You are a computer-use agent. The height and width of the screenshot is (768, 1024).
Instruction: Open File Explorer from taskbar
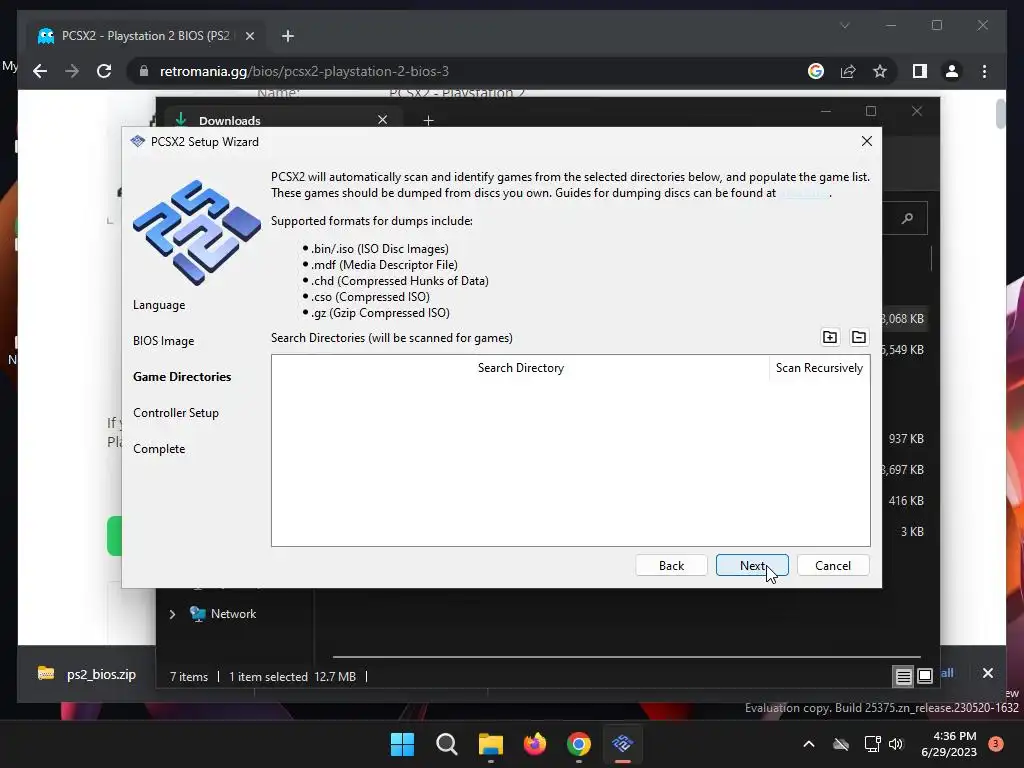pyautogui.click(x=490, y=744)
